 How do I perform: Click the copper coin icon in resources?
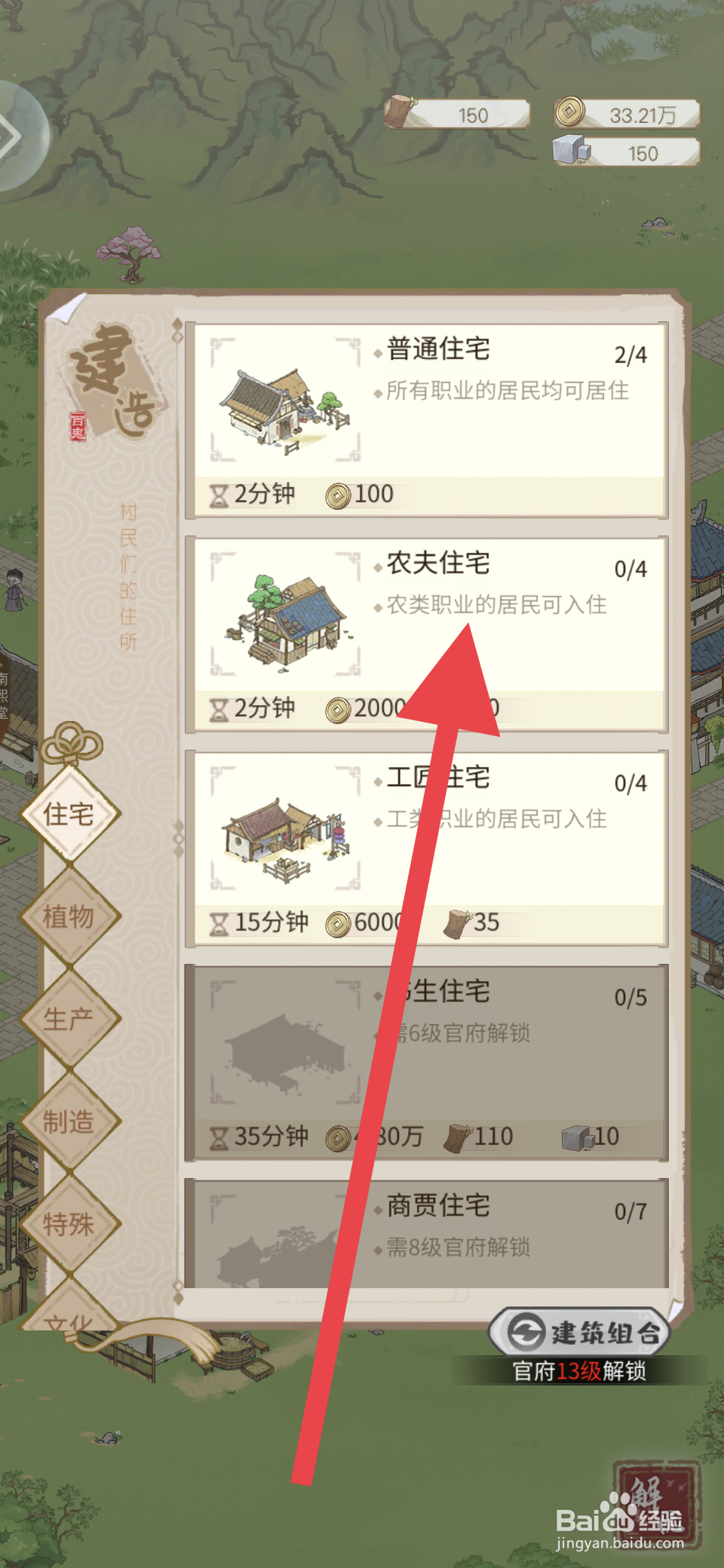pyautogui.click(x=570, y=112)
